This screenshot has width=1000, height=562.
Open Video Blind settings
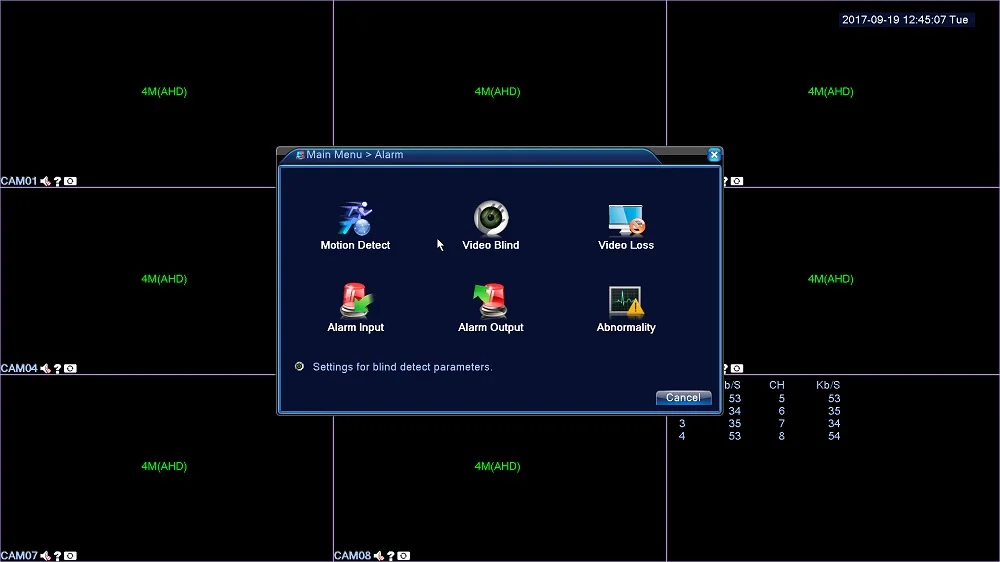coord(490,226)
